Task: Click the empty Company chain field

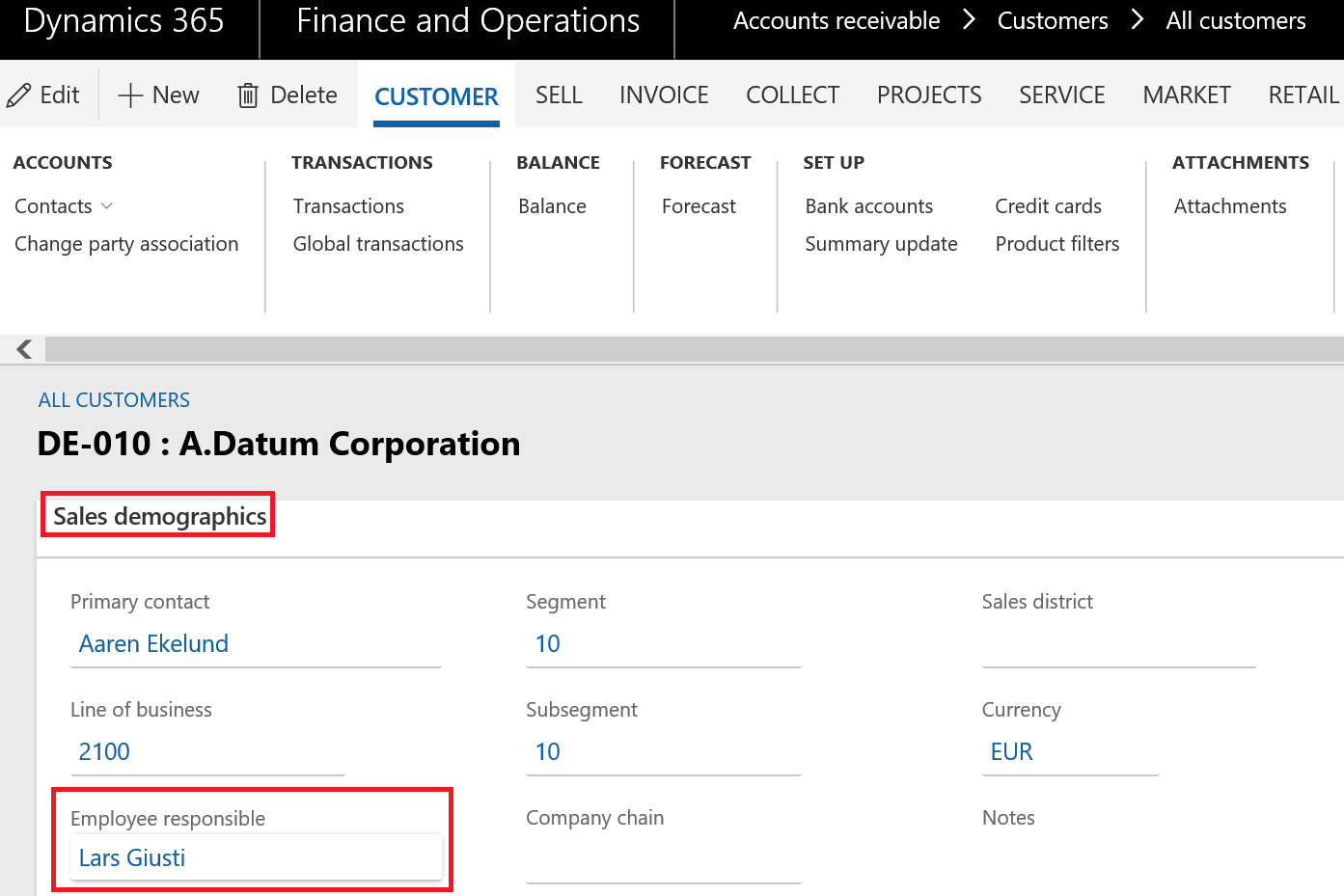Action: (664, 859)
